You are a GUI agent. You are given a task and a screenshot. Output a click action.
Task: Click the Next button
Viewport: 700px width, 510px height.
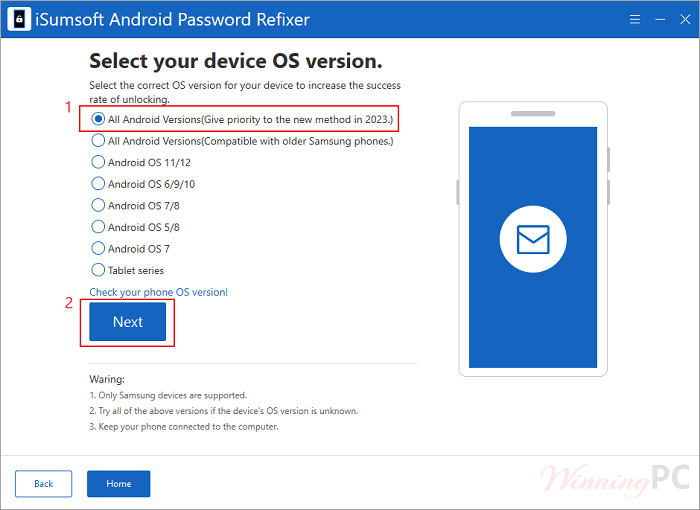click(x=128, y=322)
